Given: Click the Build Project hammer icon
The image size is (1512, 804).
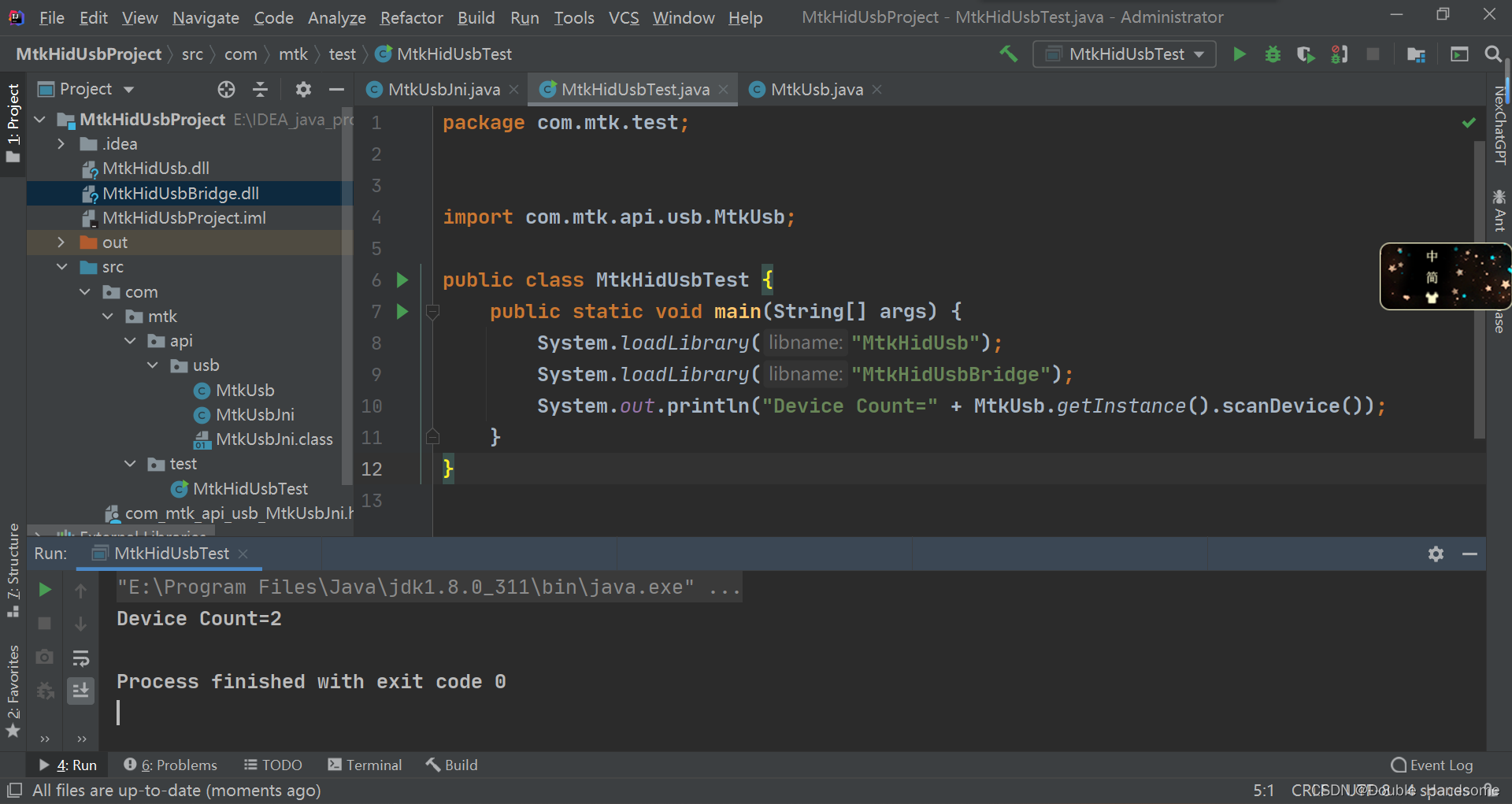Looking at the screenshot, I should coord(1008,54).
